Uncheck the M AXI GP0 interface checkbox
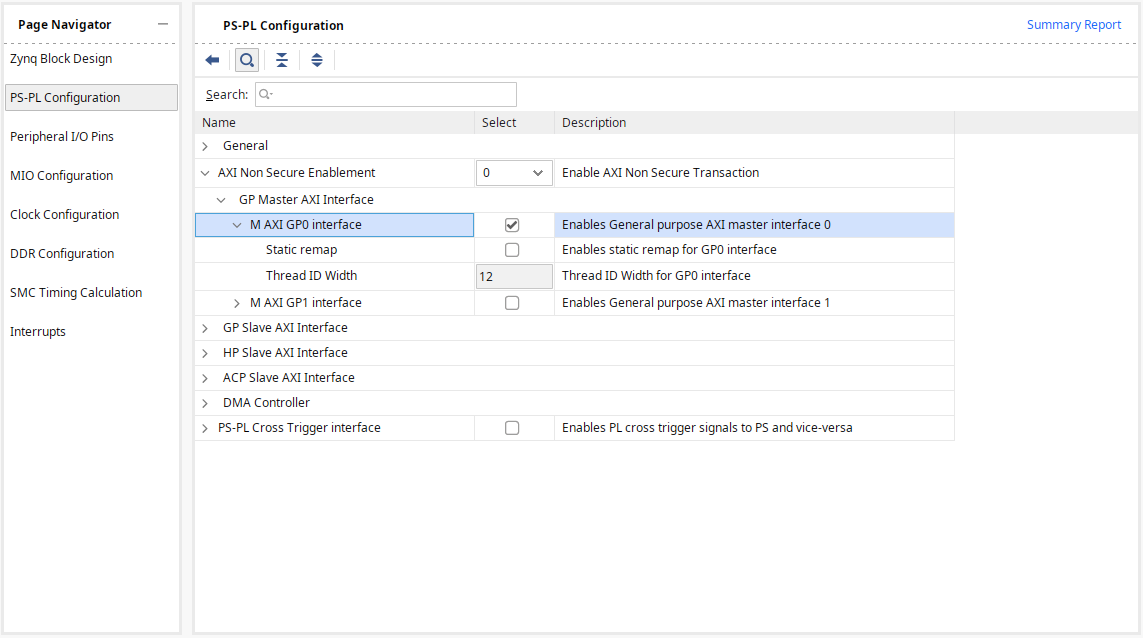The height and width of the screenshot is (638, 1143). click(512, 225)
